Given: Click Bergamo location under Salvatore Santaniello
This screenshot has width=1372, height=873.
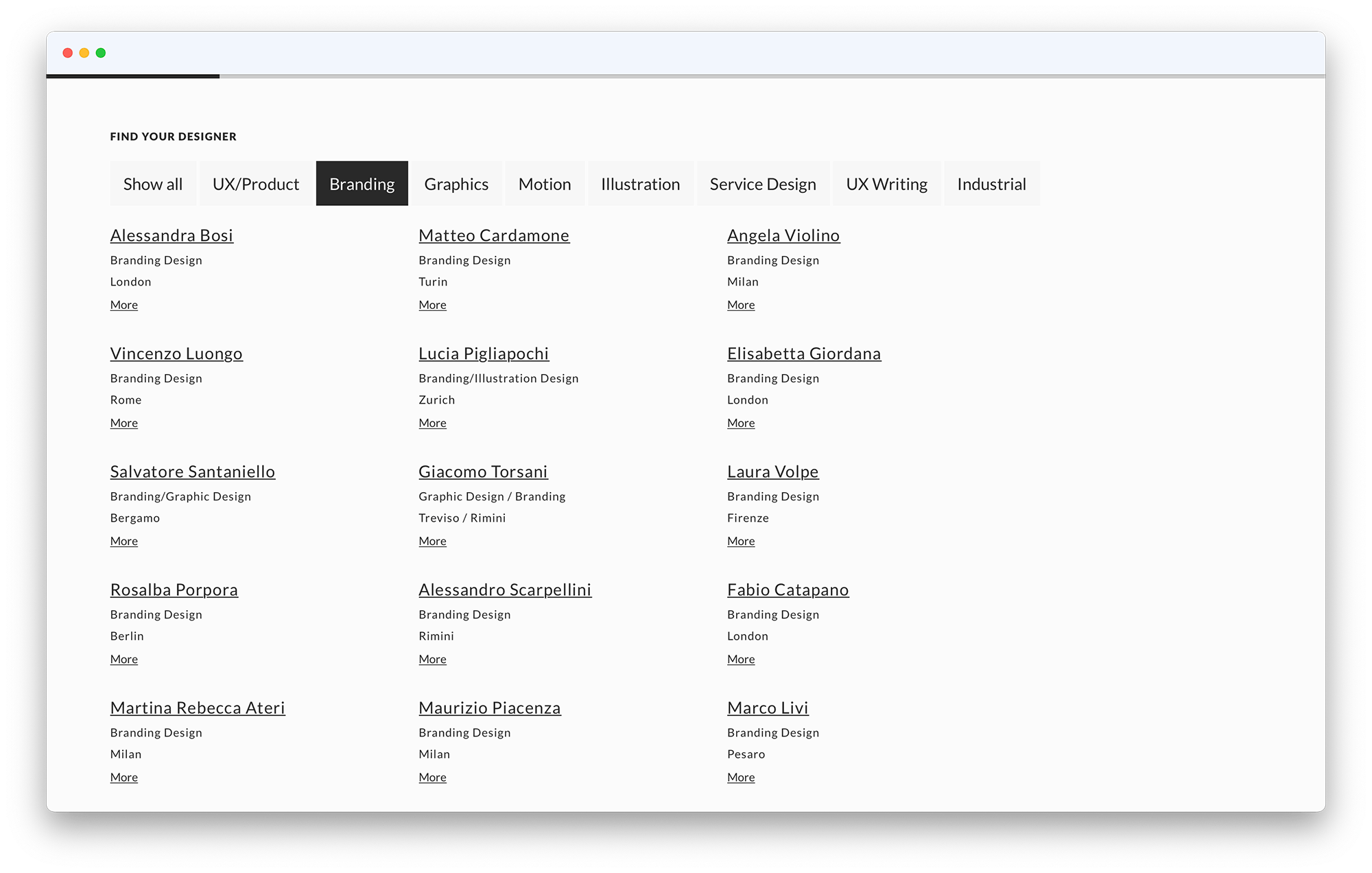Looking at the screenshot, I should point(135,518).
